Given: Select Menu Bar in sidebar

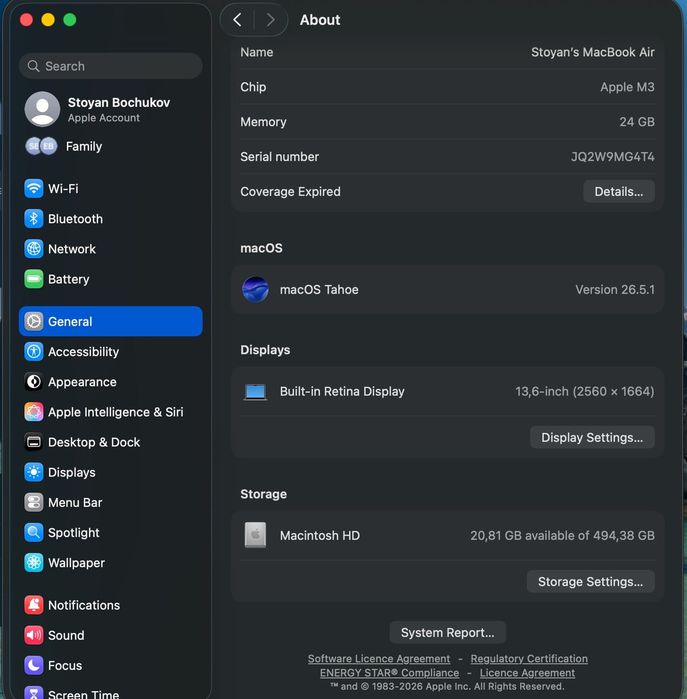Looking at the screenshot, I should point(111,502).
